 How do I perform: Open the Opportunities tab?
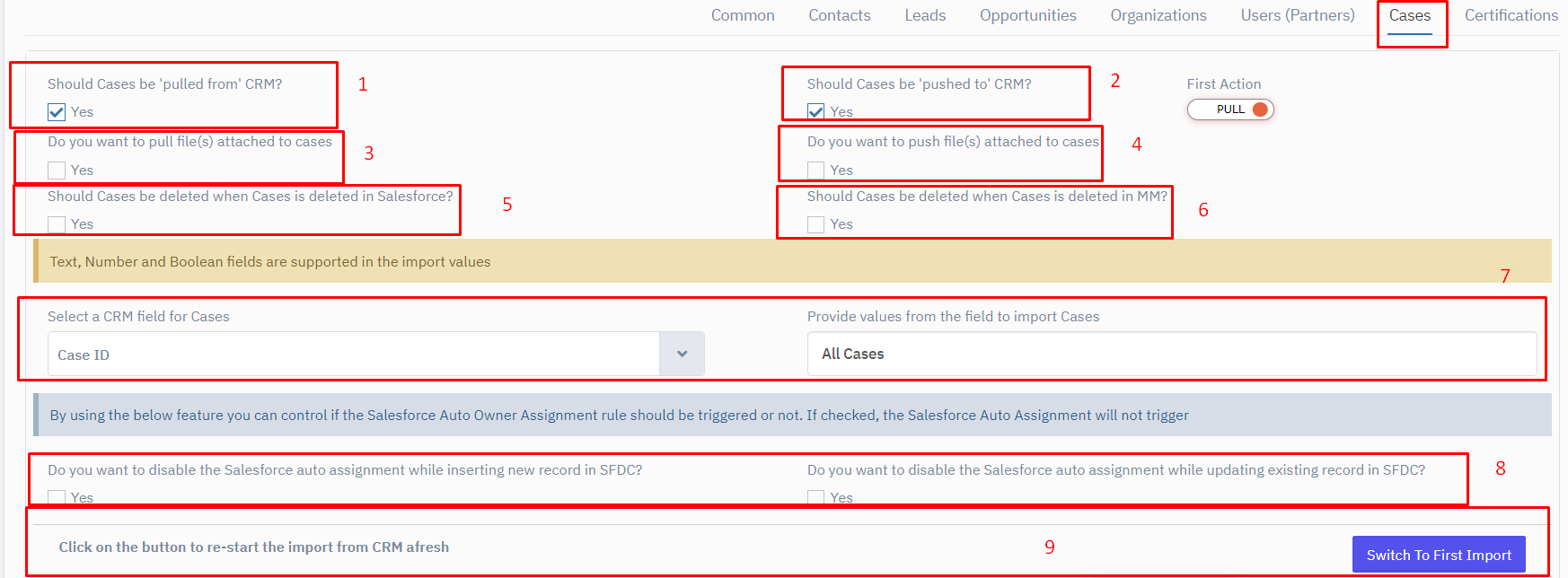[x=1028, y=15]
